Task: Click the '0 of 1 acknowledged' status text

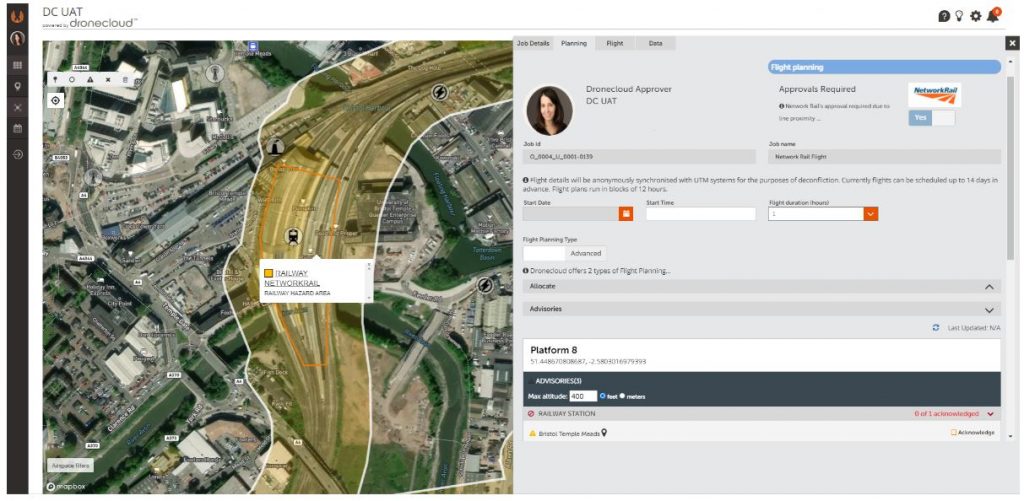Action: [946, 414]
